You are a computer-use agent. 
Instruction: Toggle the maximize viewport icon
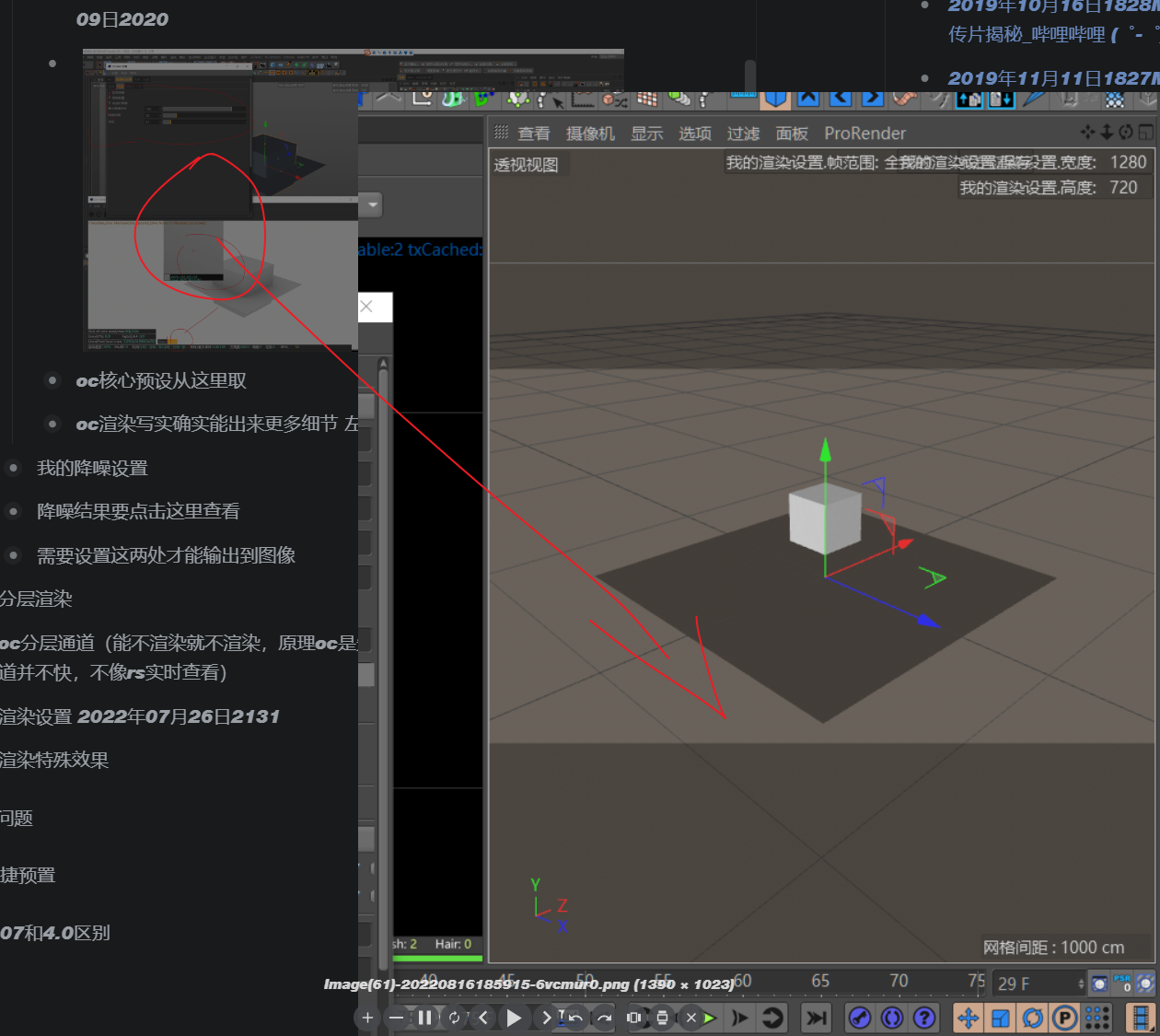(x=1145, y=133)
